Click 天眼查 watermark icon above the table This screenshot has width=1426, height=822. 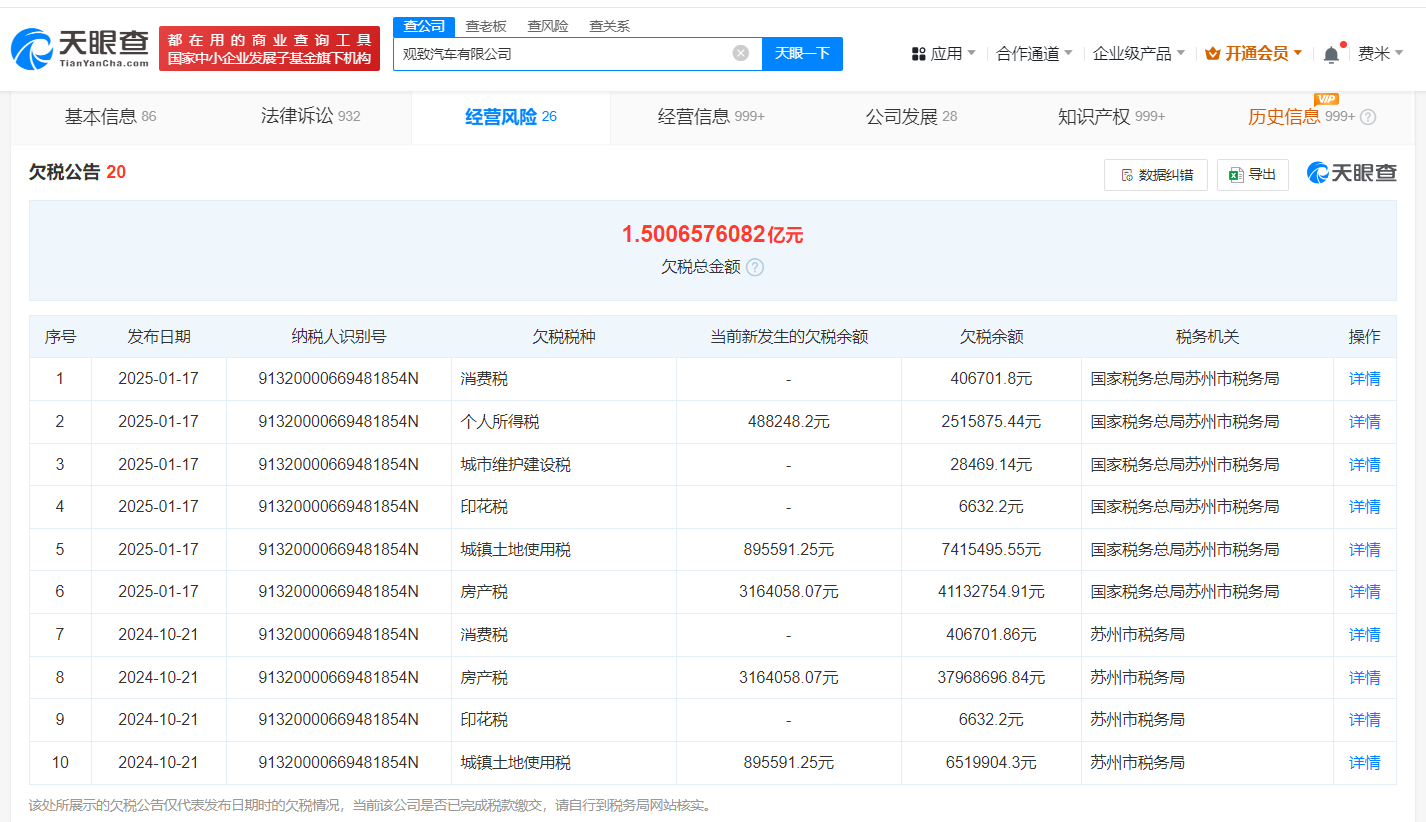[1317, 172]
